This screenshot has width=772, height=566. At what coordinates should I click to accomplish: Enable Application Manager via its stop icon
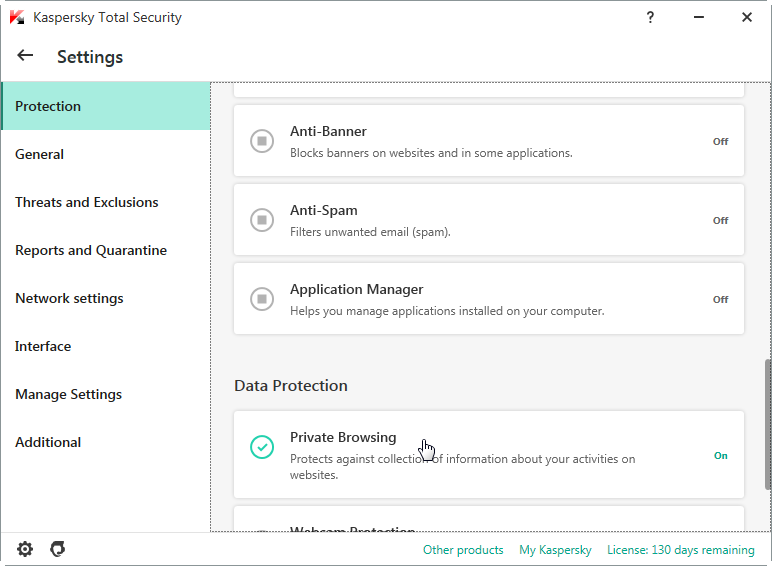(x=262, y=299)
